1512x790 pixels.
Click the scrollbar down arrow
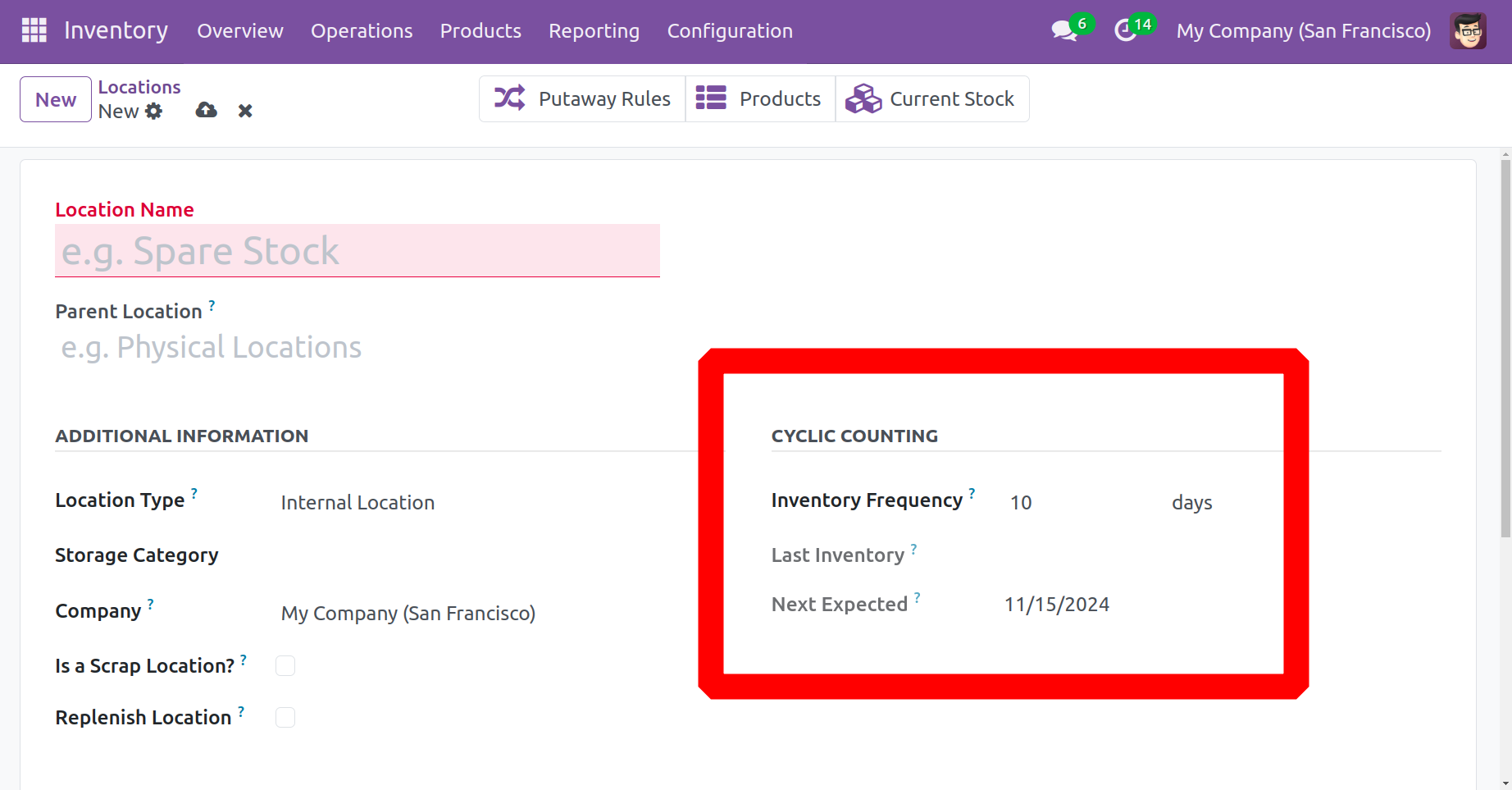coord(1505,783)
